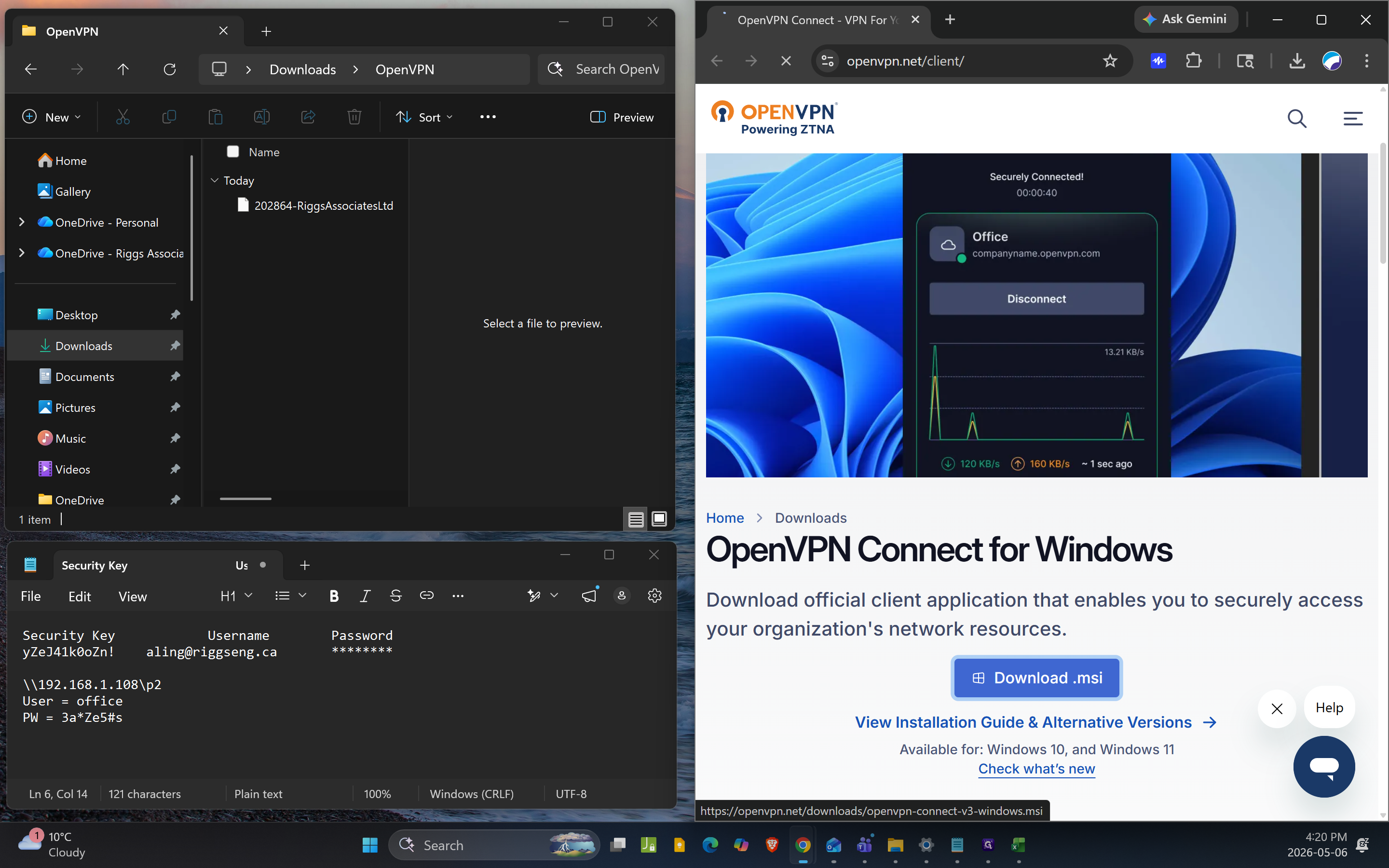Screen dimensions: 1389x868
Task: Open the Edit menu in Notepad
Action: pos(79,597)
